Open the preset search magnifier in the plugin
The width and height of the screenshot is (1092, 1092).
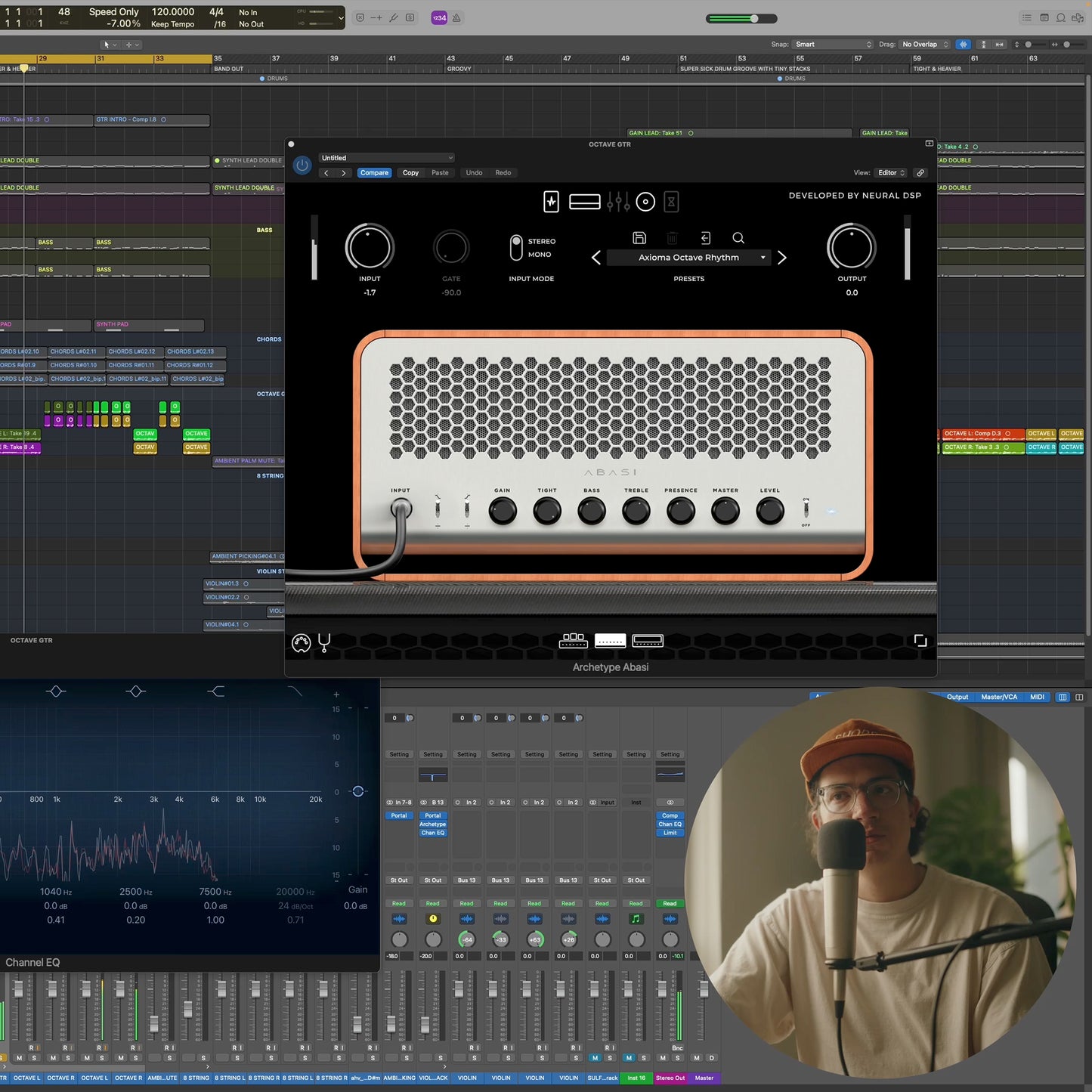pyautogui.click(x=738, y=238)
